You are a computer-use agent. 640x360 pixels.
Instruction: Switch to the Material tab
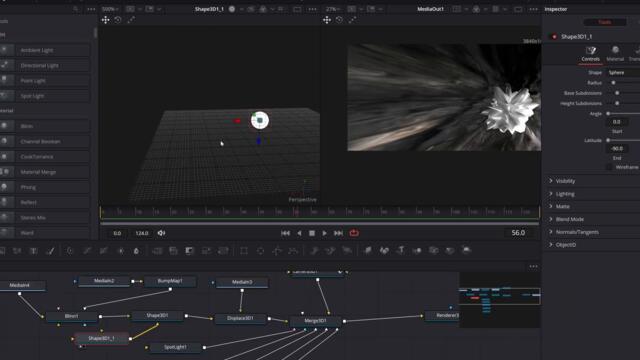pyautogui.click(x=615, y=54)
